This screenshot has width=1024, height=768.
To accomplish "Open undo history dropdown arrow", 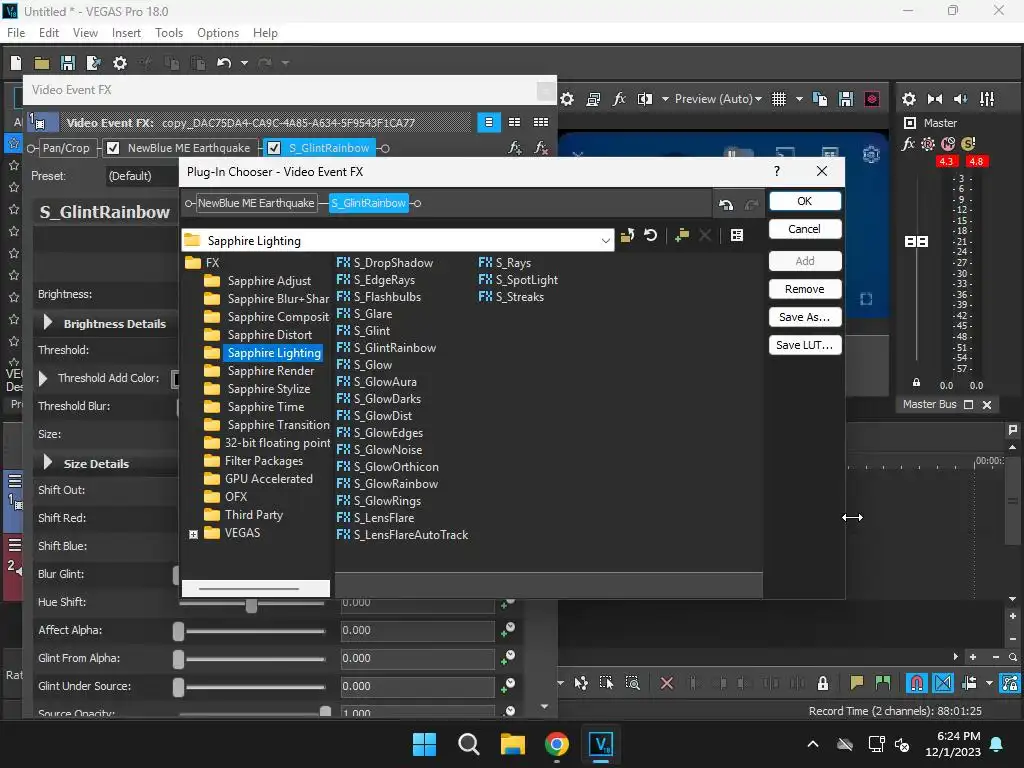I will coord(244,63).
